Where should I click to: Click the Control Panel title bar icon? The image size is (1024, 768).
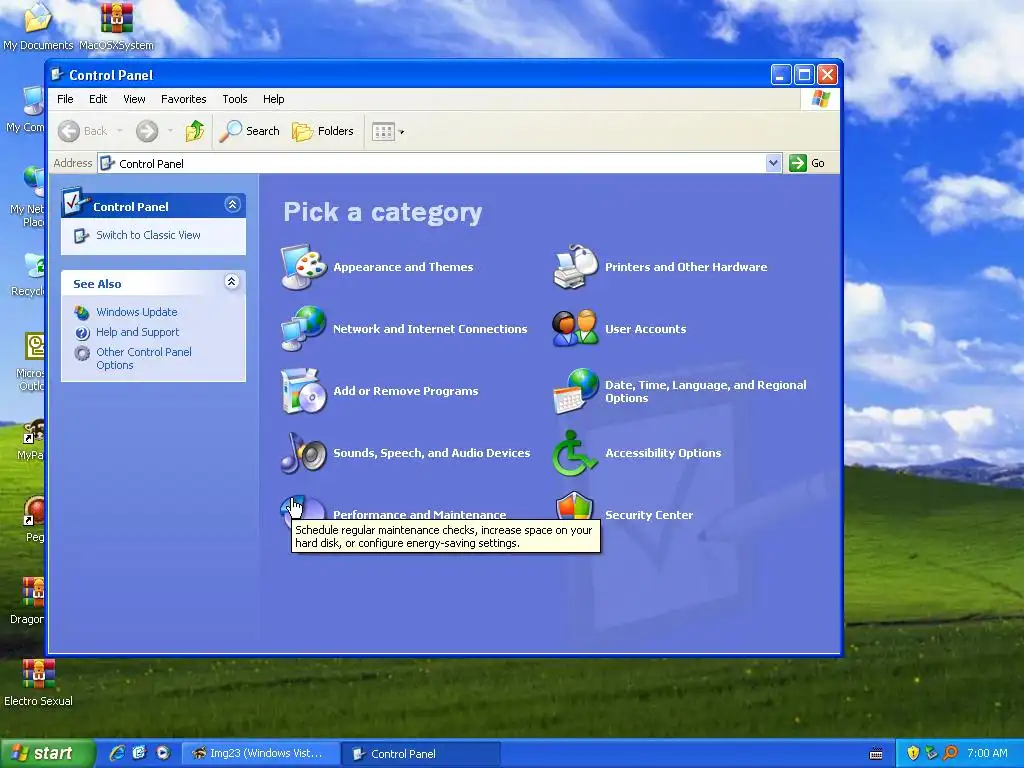[x=57, y=74]
